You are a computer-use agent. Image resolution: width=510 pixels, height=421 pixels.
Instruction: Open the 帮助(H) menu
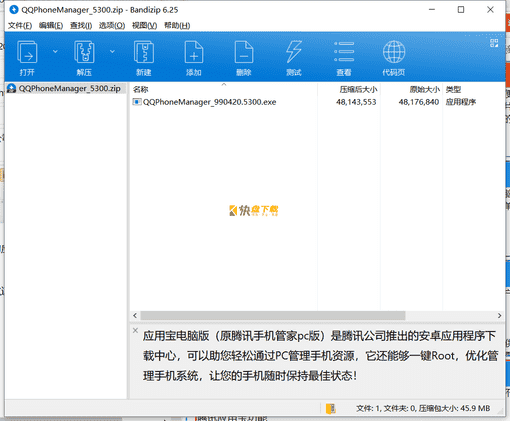point(177,26)
